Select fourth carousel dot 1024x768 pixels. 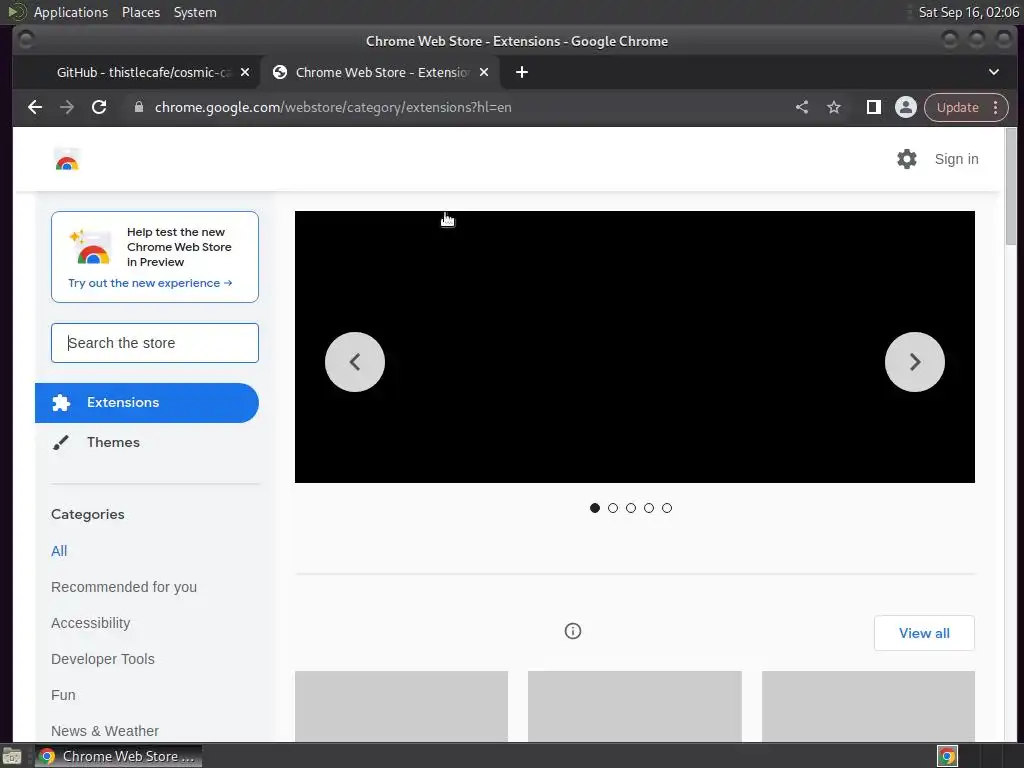click(x=648, y=508)
